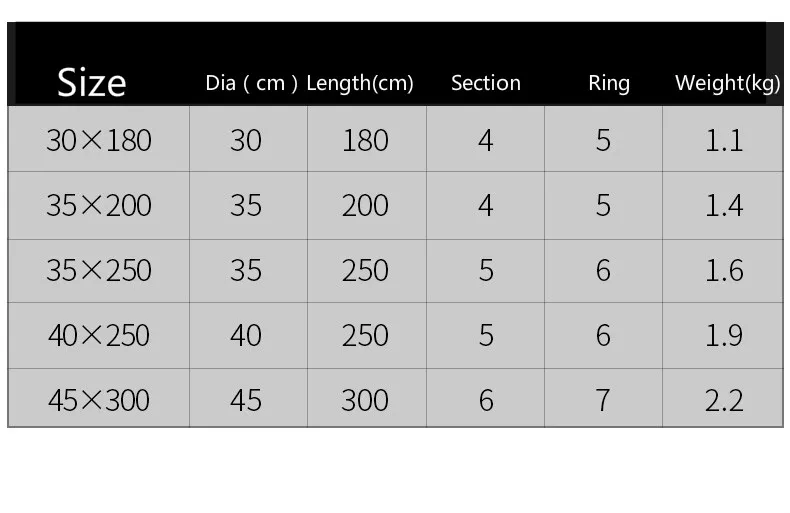Viewport: 790px width, 513px height.
Task: Click the Weight(kg) column header
Action: pos(728,83)
